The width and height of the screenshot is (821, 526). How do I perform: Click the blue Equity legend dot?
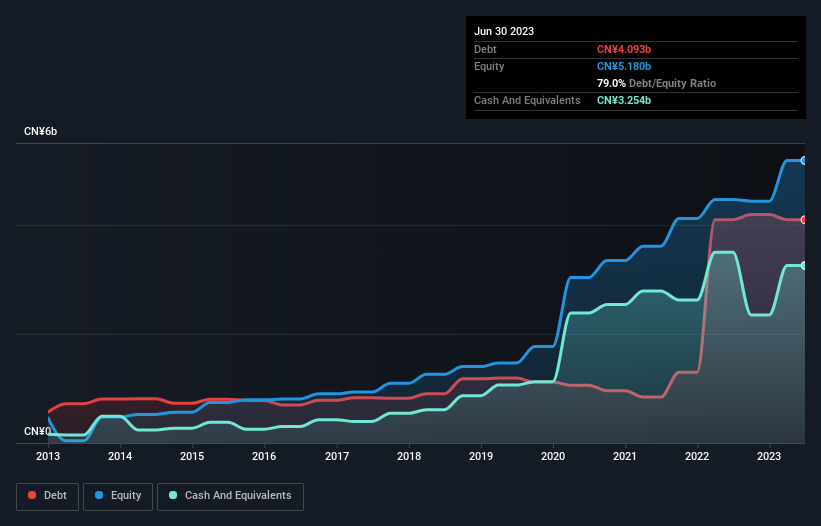tap(100, 495)
